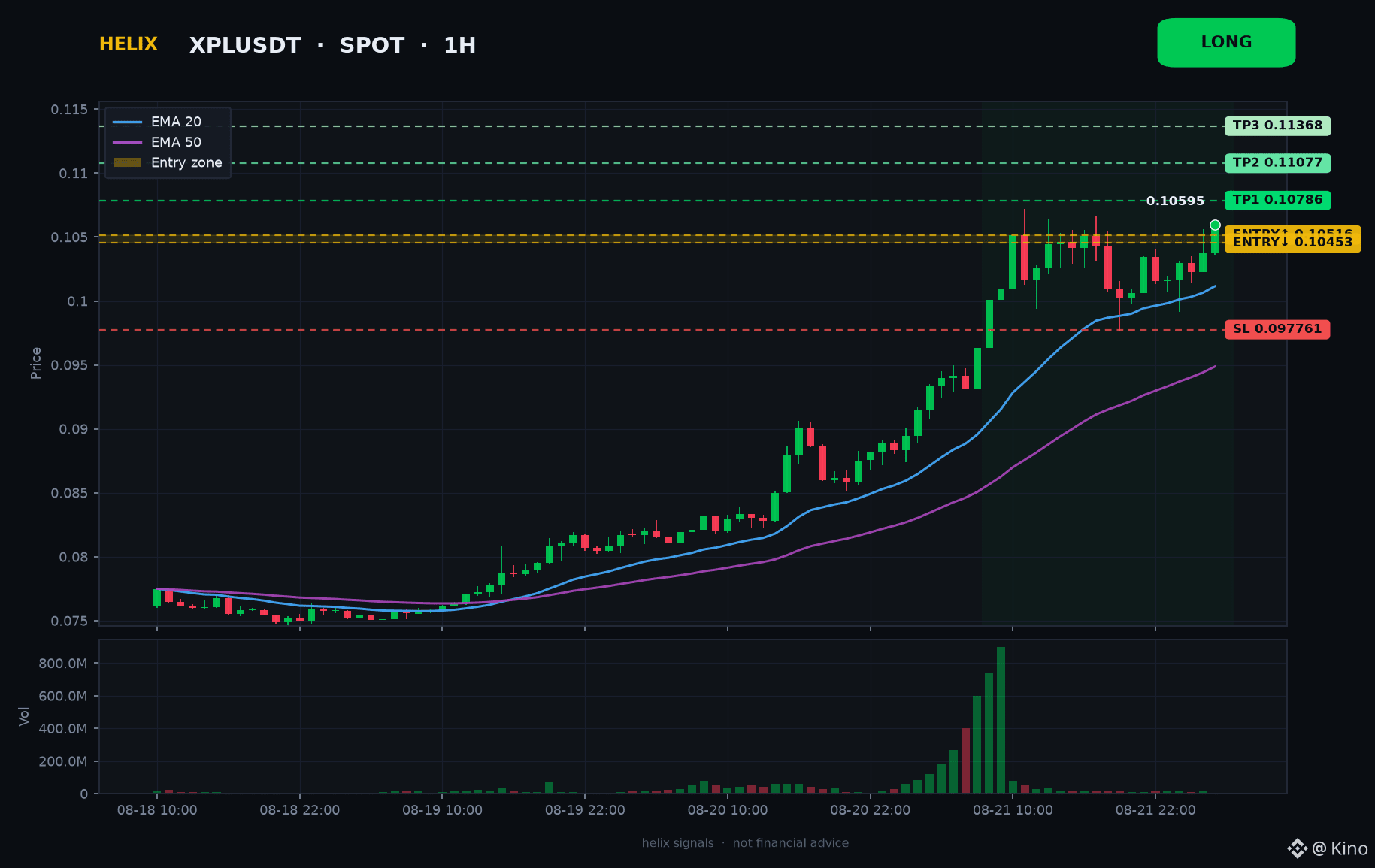Click the latest price marker dot
This screenshot has width=1375, height=868.
coord(1215,225)
